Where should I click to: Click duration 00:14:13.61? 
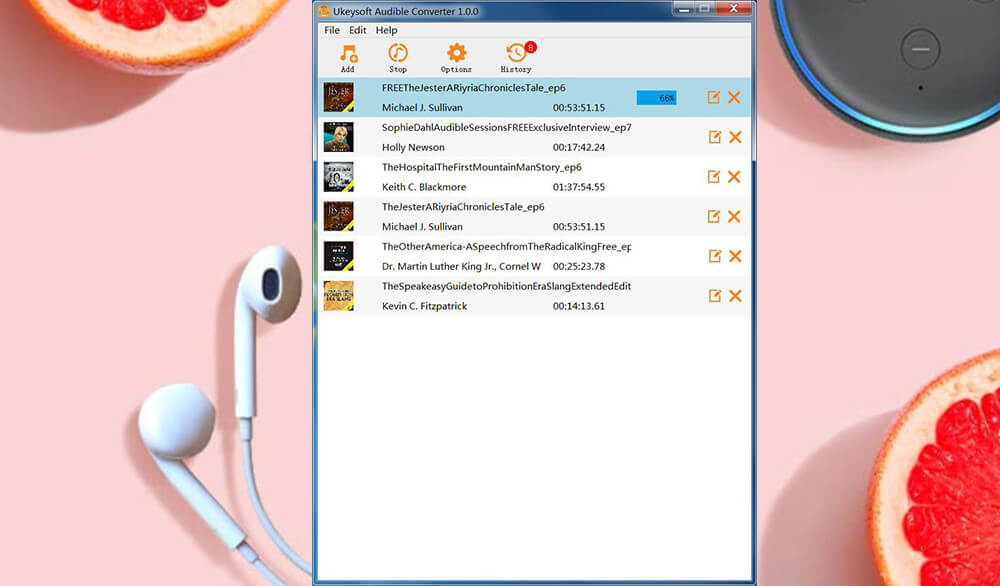[579, 306]
